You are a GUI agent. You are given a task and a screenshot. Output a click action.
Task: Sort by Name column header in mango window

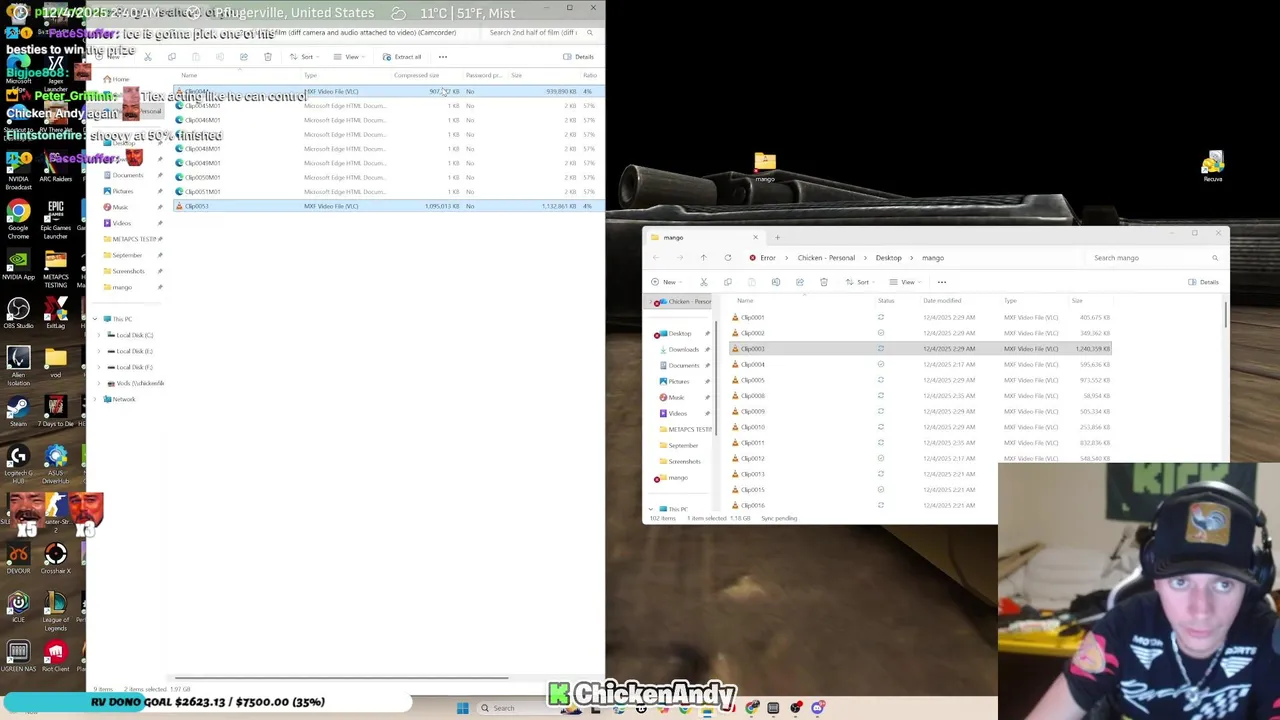coord(745,301)
